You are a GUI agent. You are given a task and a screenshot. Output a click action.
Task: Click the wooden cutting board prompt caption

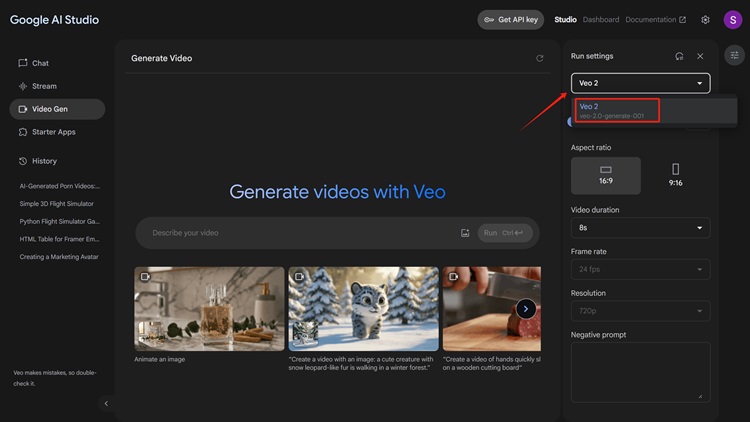click(x=492, y=364)
